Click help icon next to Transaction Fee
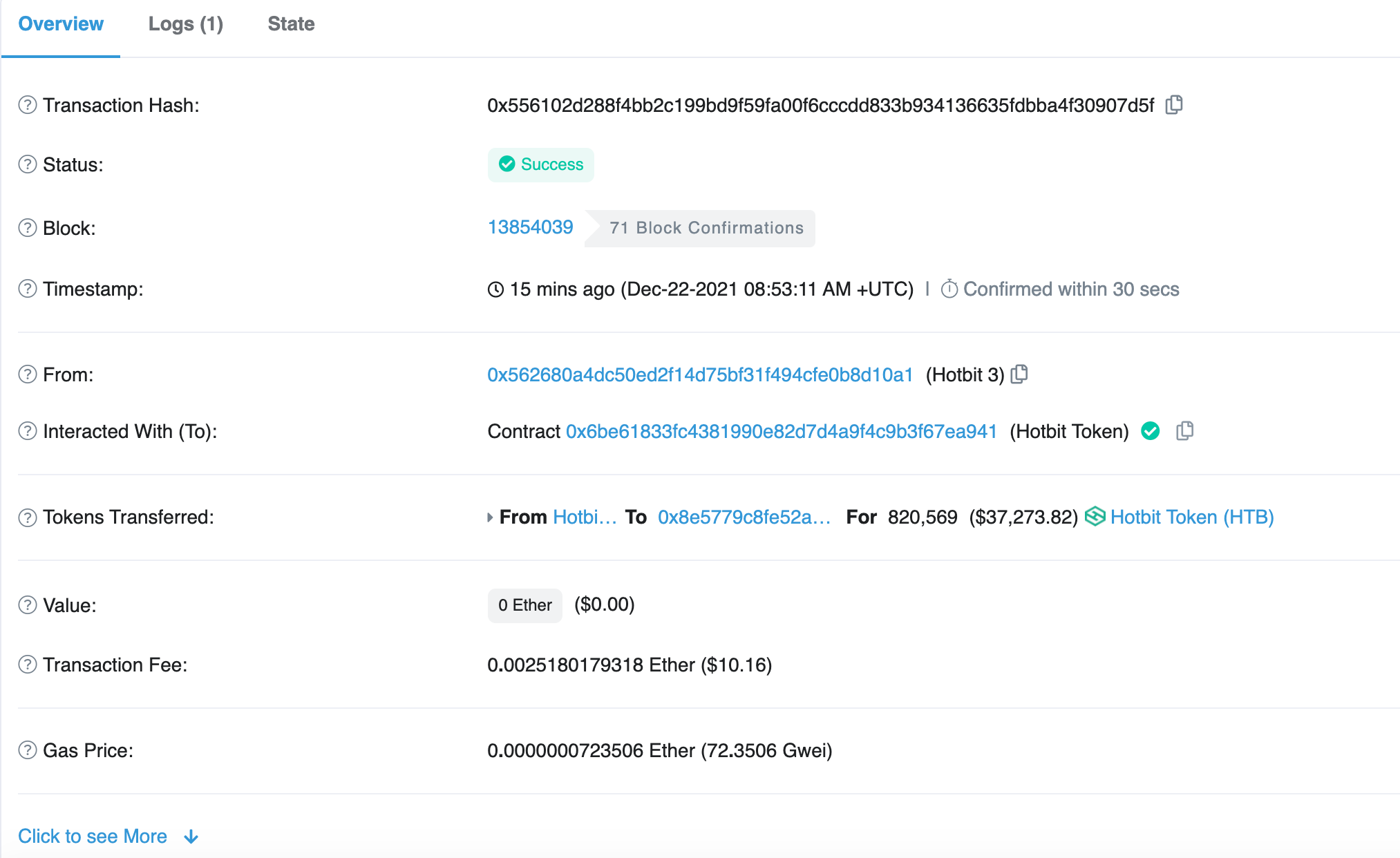The width and height of the screenshot is (1400, 858). click(27, 665)
